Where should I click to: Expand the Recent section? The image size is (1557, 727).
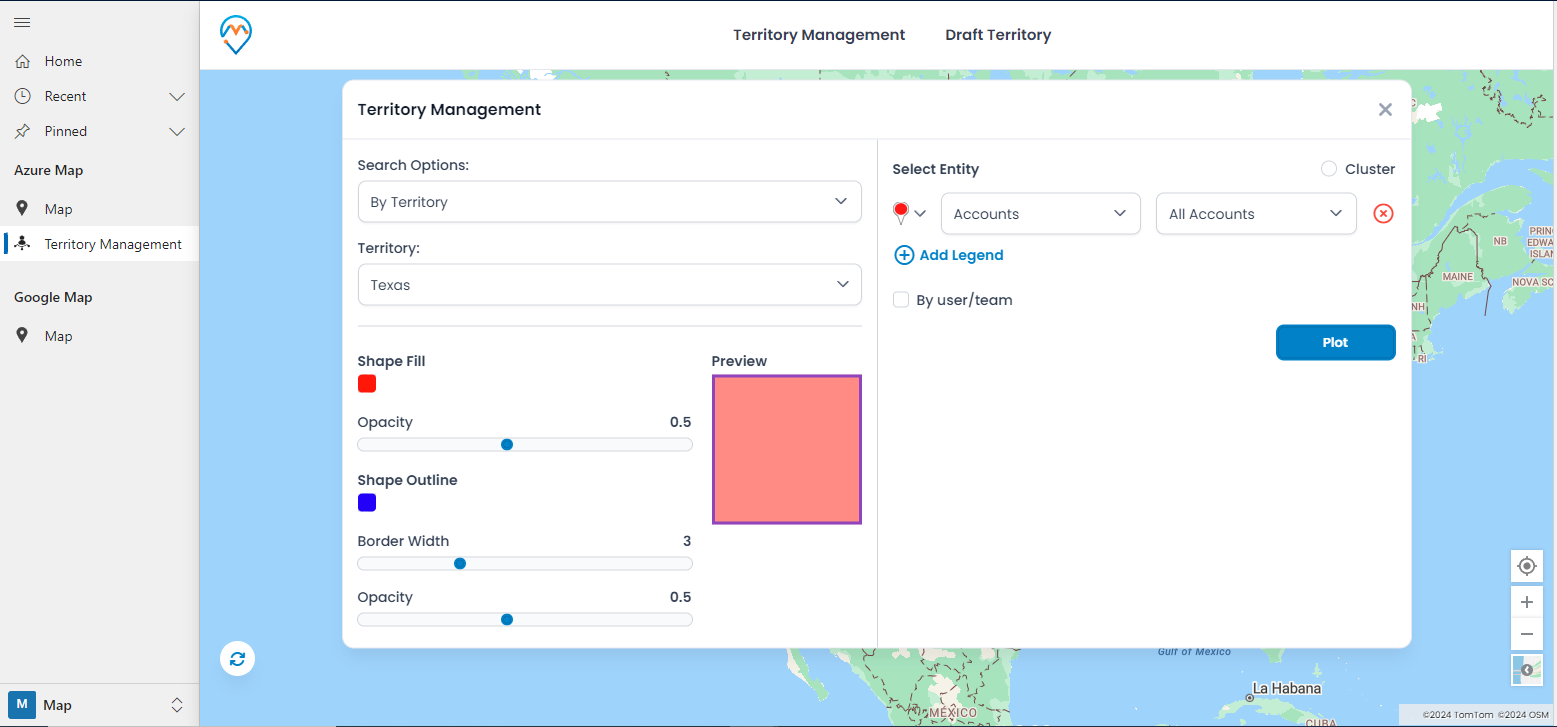click(x=177, y=97)
